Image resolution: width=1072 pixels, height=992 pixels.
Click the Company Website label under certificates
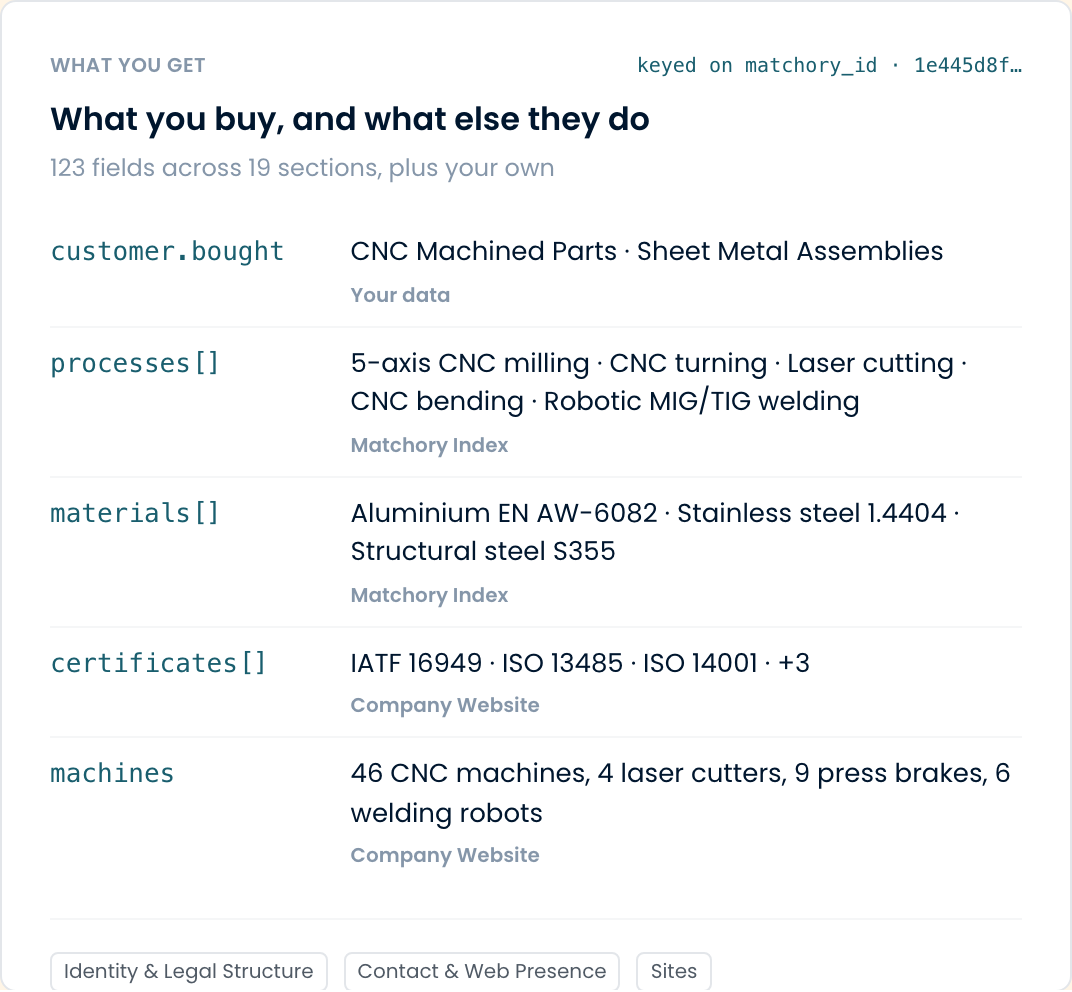coord(445,705)
